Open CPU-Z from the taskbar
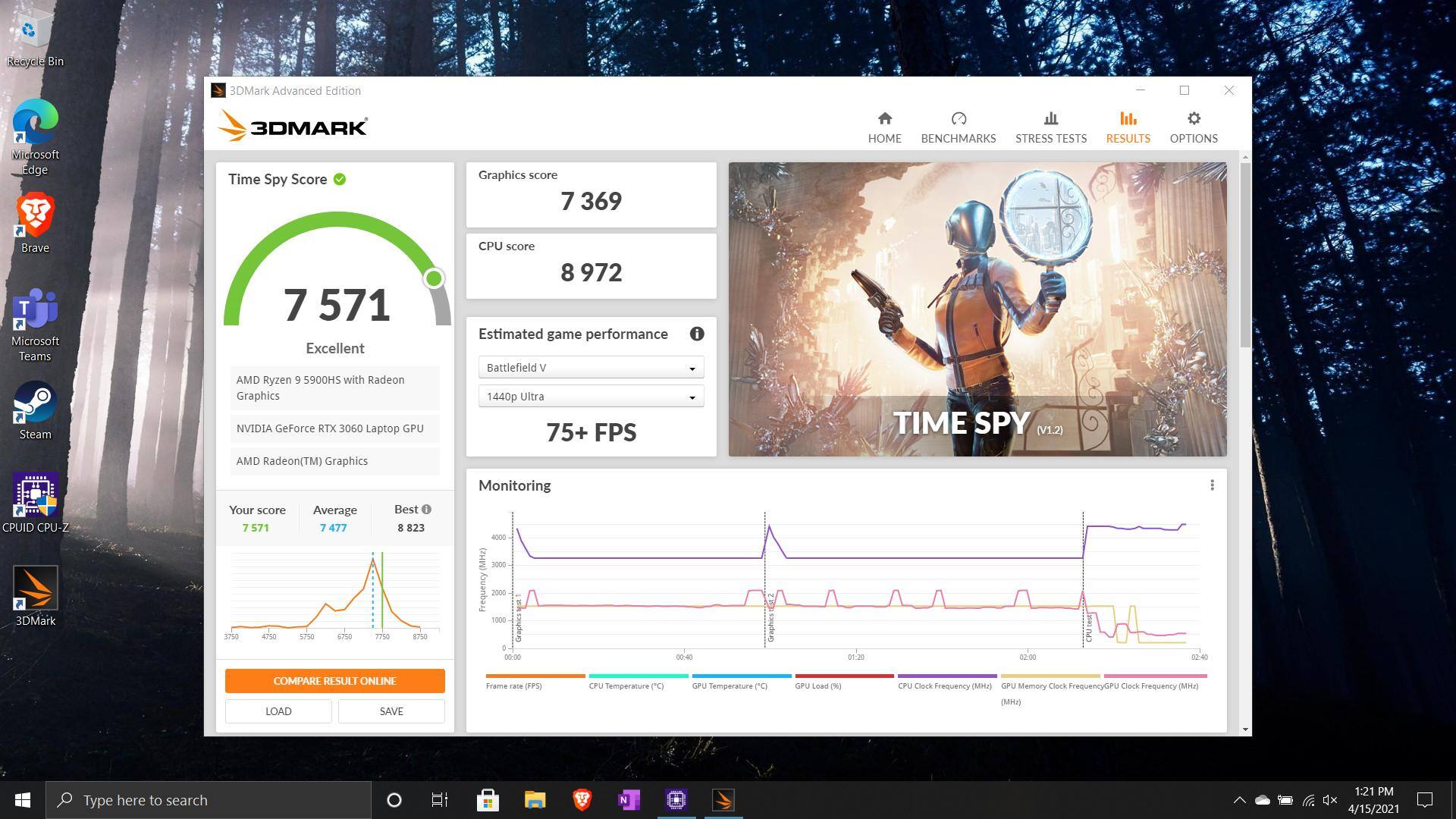The height and width of the screenshot is (819, 1456). [x=676, y=800]
